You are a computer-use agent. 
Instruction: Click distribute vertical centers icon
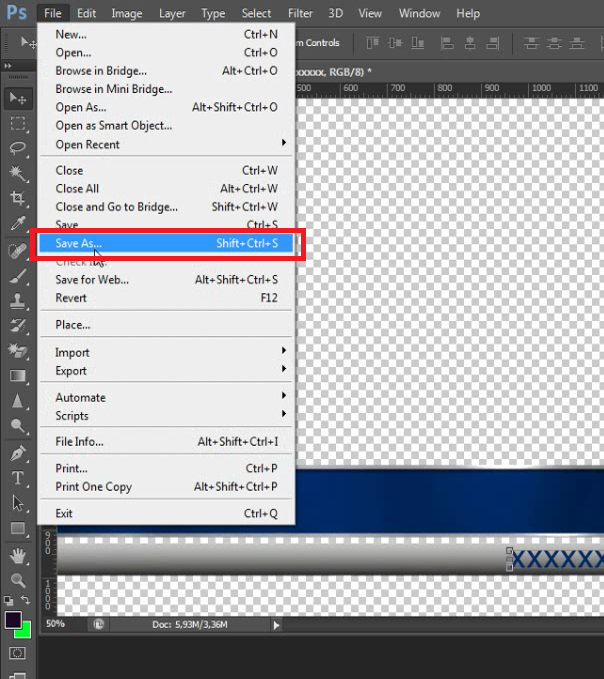point(554,43)
